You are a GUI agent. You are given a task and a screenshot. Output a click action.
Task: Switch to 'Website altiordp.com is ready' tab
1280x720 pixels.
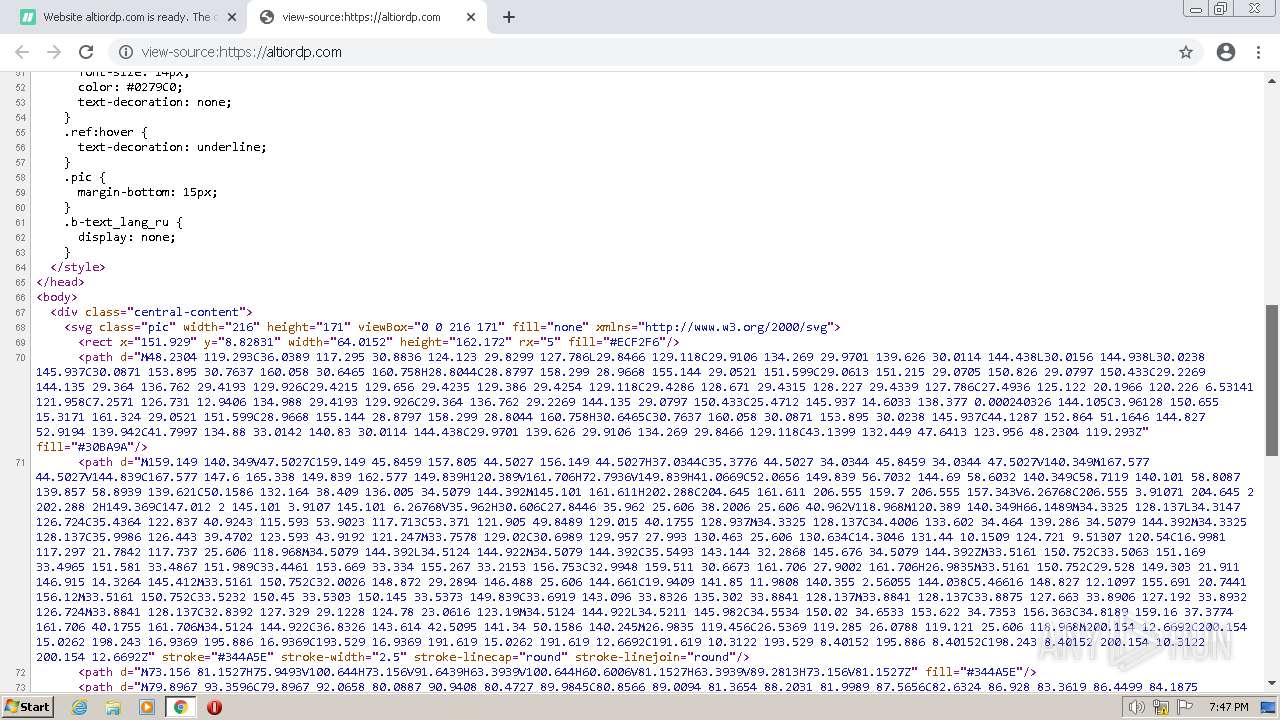click(127, 17)
